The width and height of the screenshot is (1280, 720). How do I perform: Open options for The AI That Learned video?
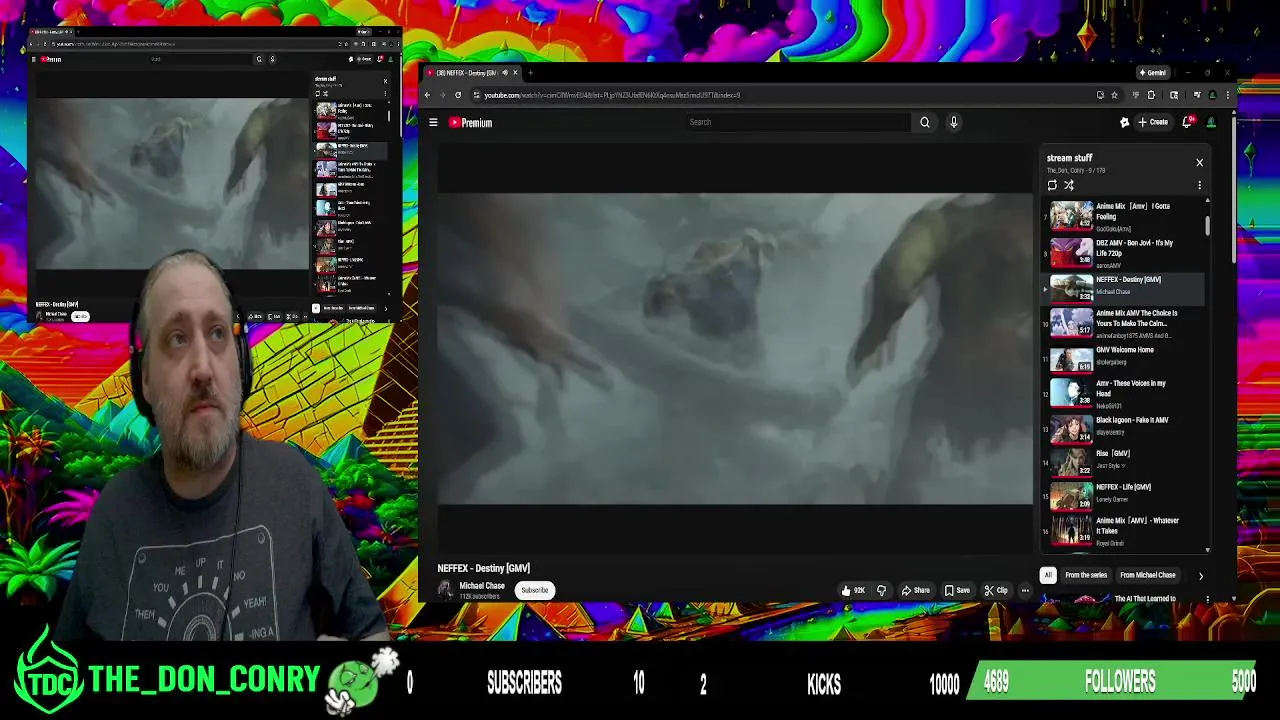point(1207,599)
